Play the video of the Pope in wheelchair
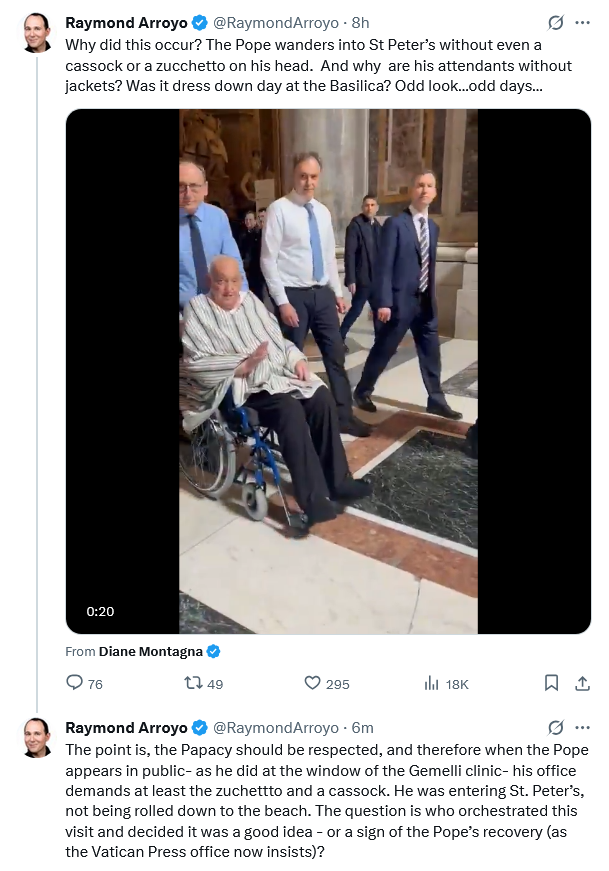The width and height of the screenshot is (609, 871). 328,370
